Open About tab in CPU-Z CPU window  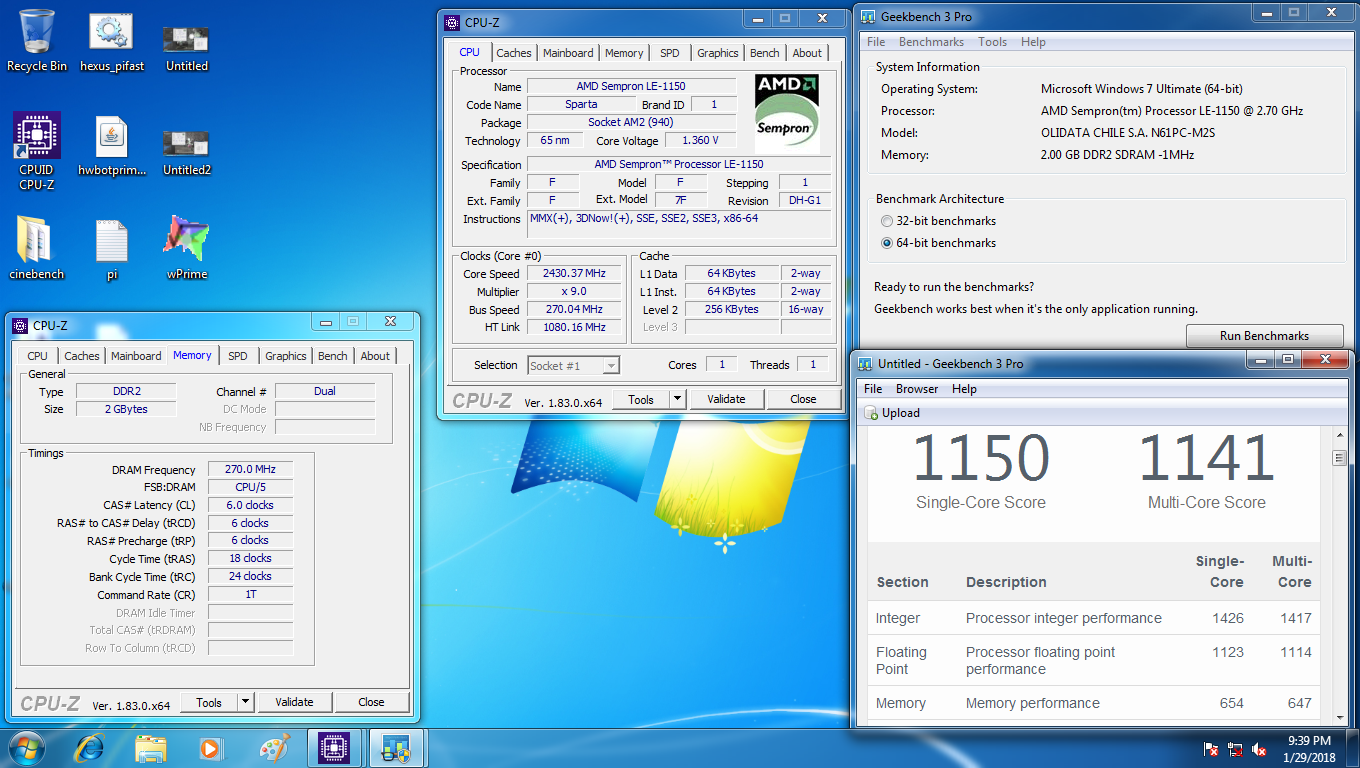[807, 53]
